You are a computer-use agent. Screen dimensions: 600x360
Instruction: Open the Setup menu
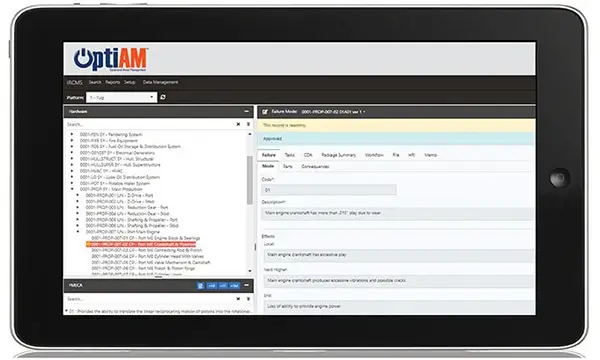click(x=130, y=82)
